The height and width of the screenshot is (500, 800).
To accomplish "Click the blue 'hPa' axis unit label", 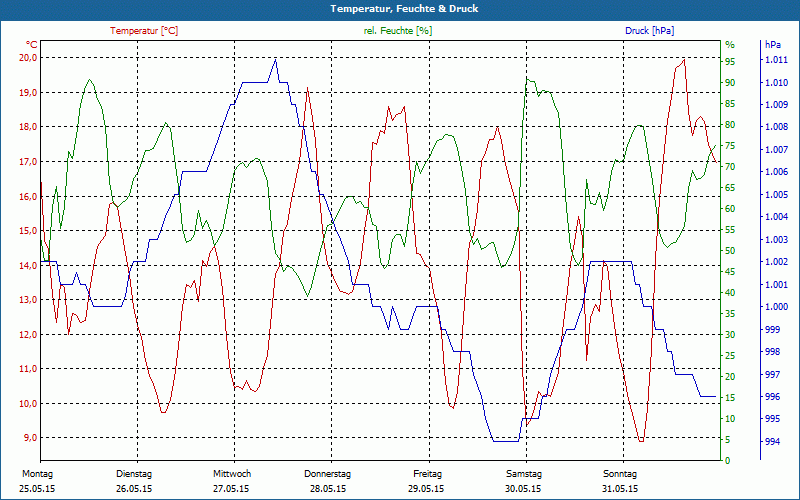I will coord(773,45).
